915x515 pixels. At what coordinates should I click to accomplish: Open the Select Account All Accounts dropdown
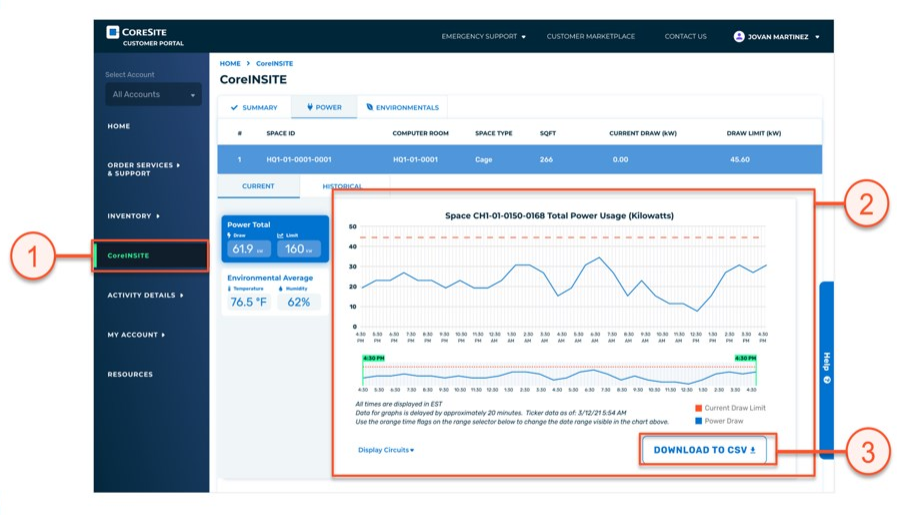click(x=153, y=95)
